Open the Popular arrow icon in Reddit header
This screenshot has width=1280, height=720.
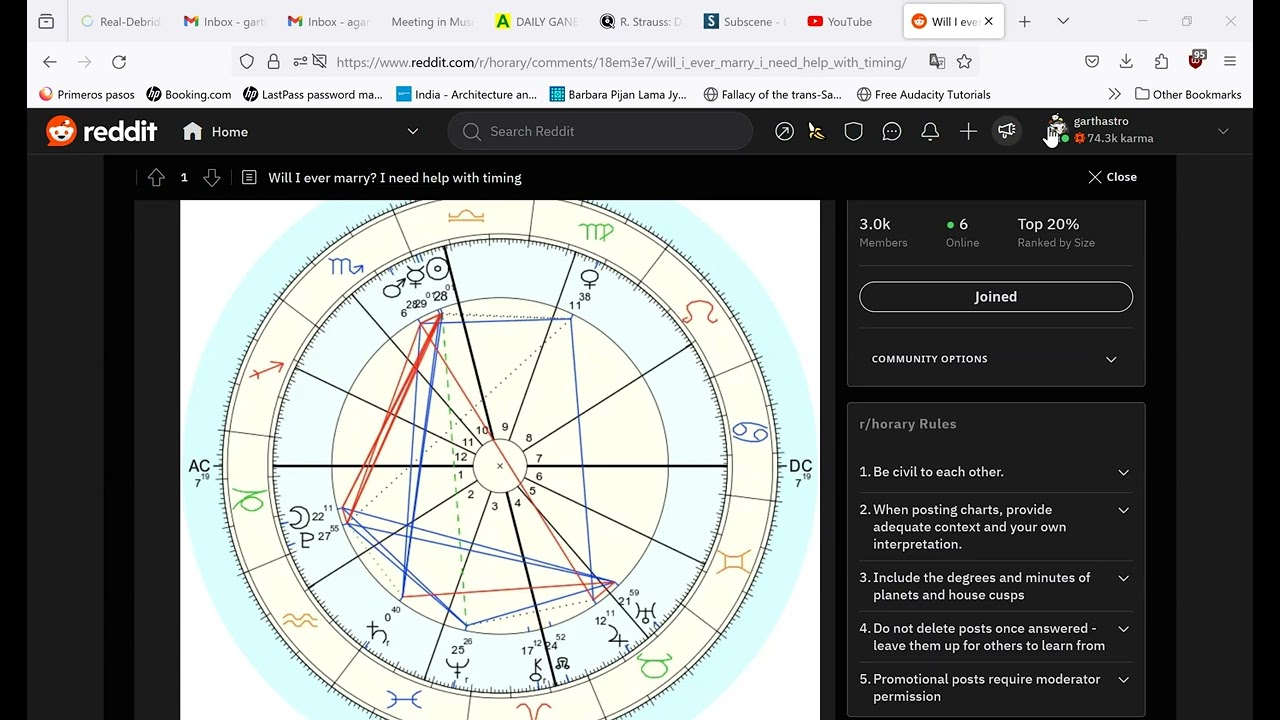(784, 132)
